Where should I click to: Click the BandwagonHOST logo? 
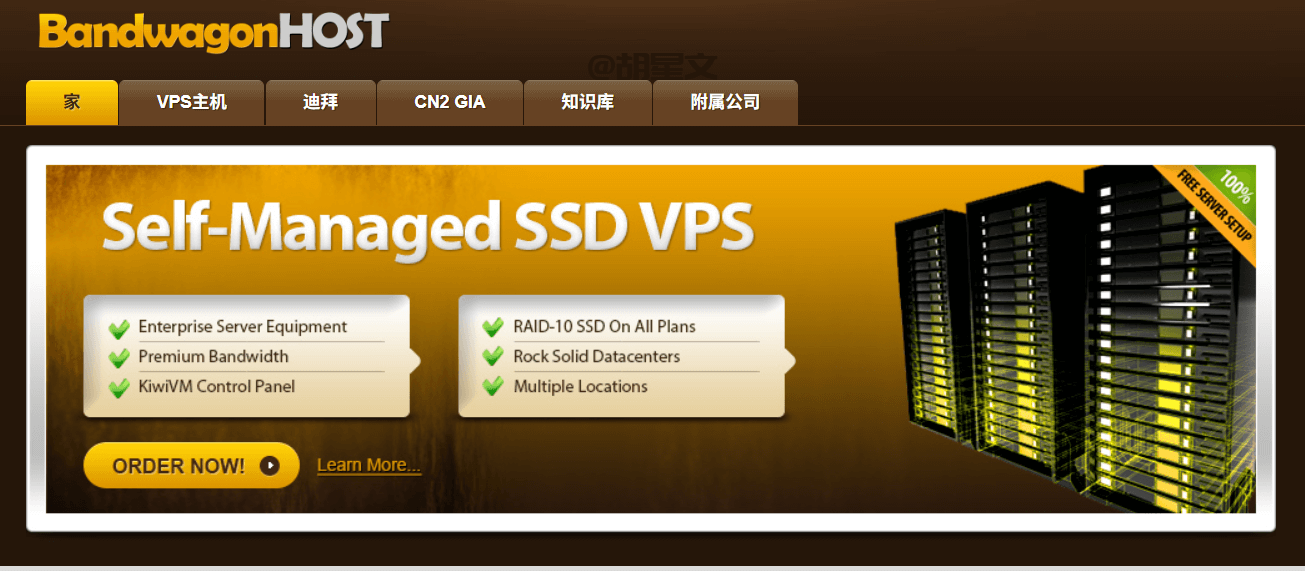point(213,32)
